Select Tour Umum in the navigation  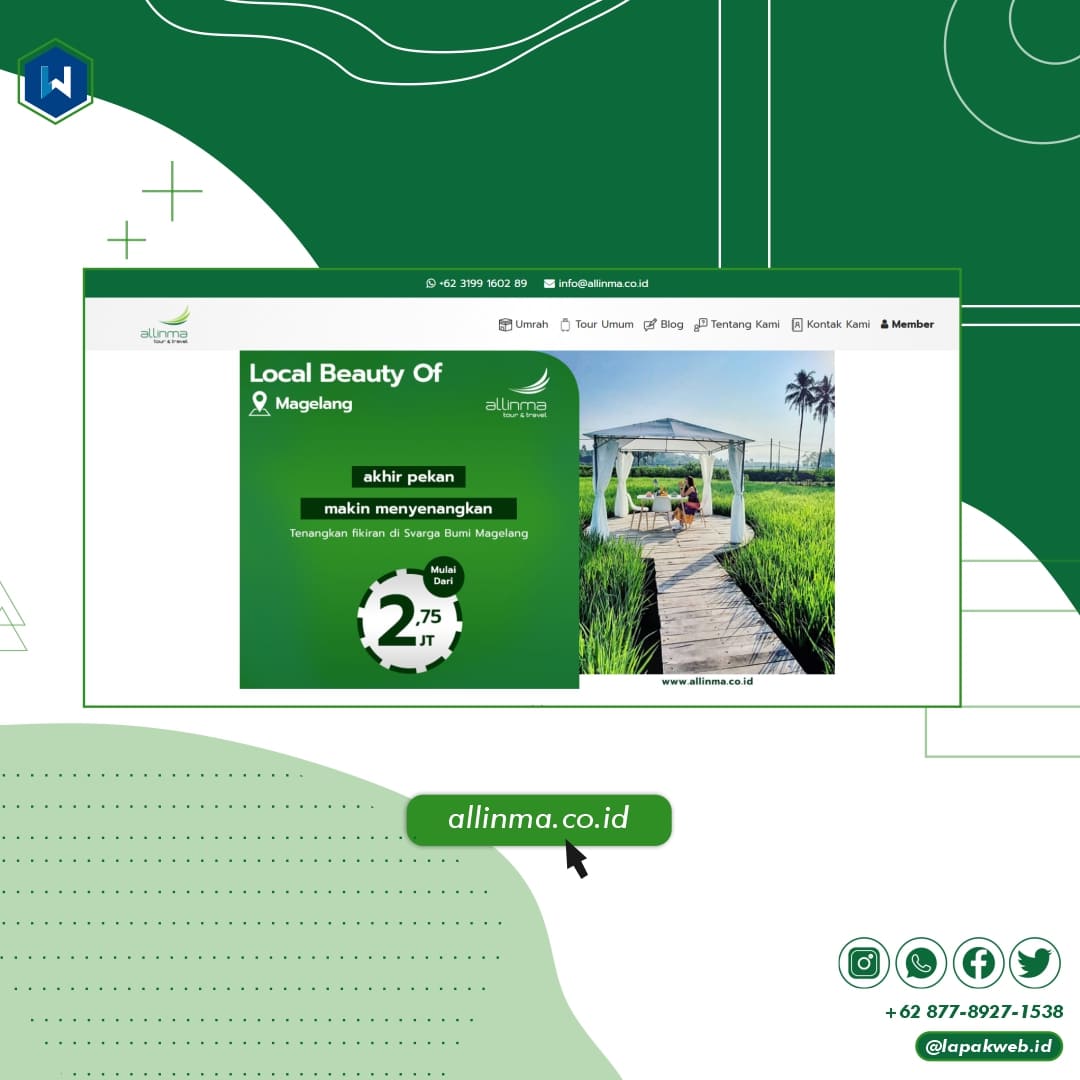pyautogui.click(x=596, y=324)
